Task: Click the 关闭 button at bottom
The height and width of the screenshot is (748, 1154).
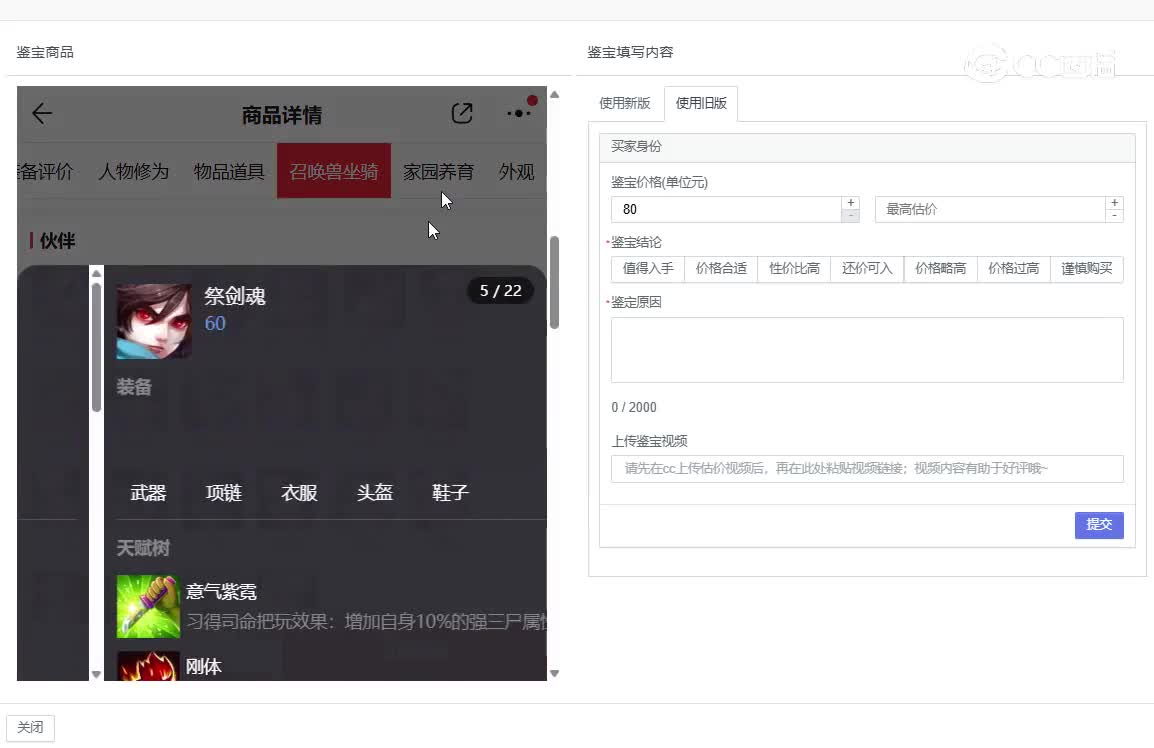Action: [x=30, y=727]
